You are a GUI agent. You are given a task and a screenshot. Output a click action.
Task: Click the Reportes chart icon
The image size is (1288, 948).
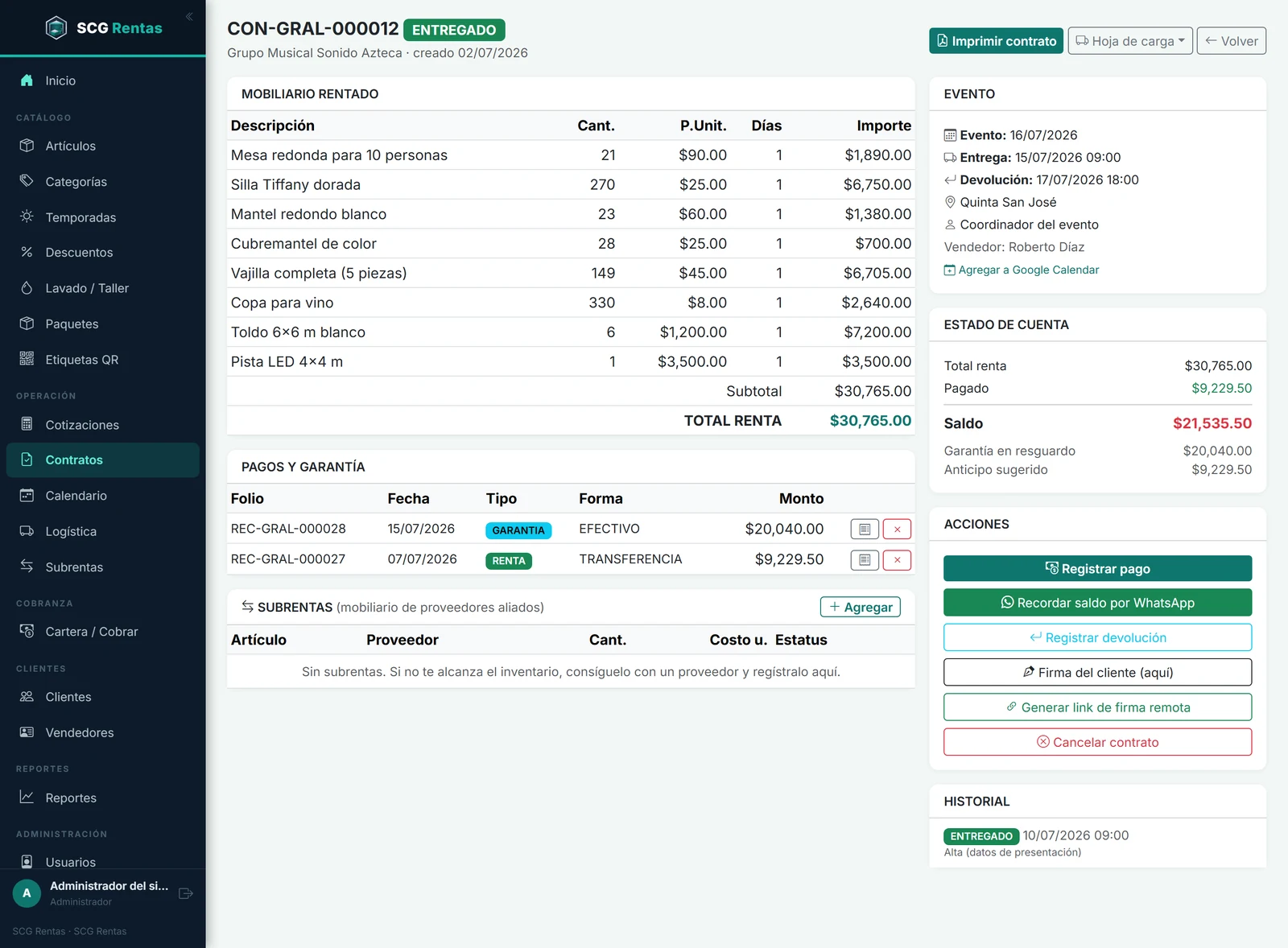[27, 798]
